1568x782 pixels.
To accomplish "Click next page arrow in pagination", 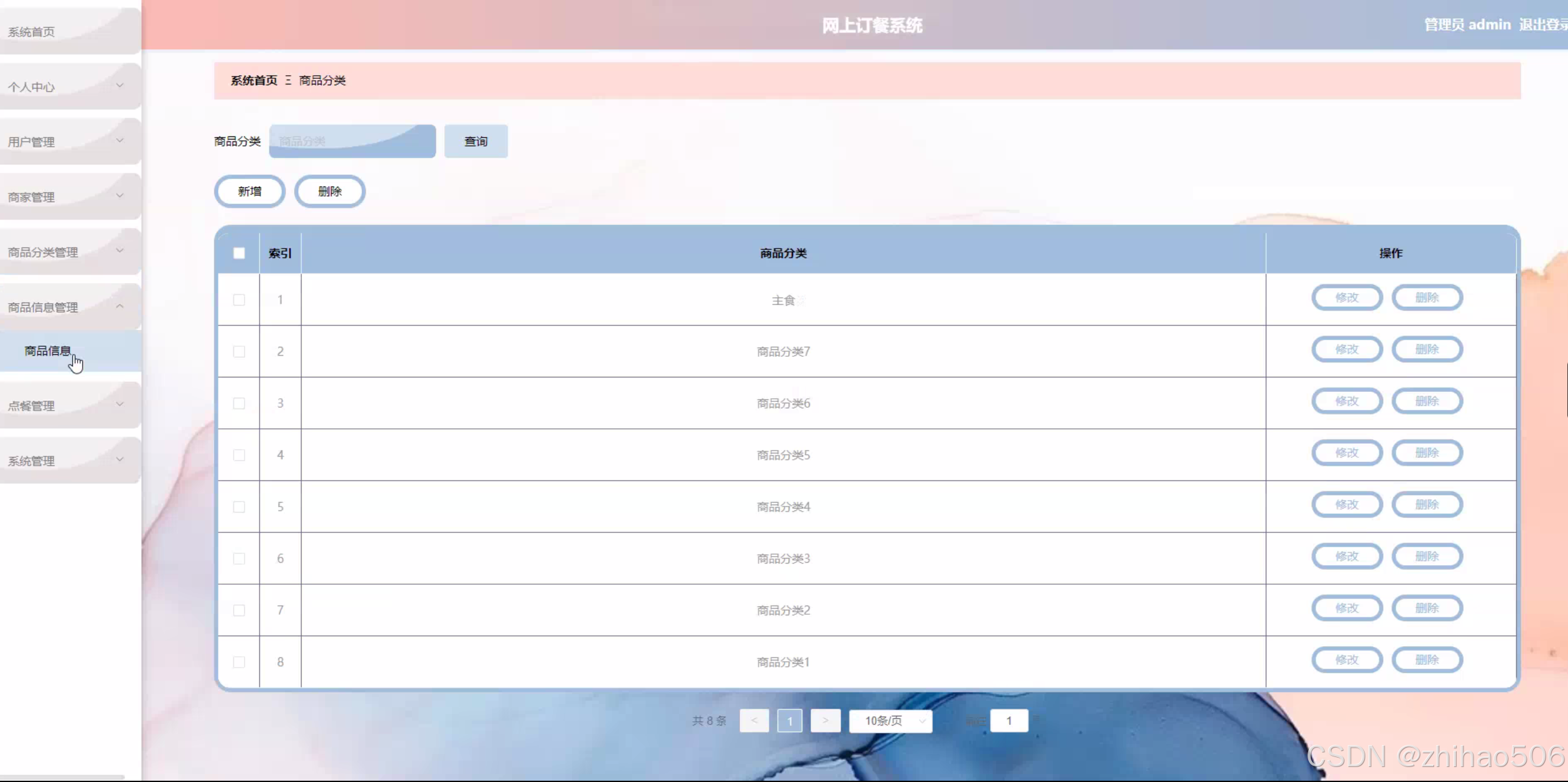I will pos(825,721).
